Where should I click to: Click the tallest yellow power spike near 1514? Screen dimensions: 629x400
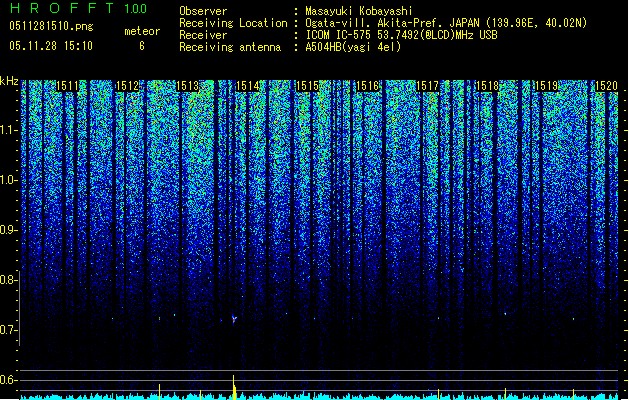pos(234,387)
